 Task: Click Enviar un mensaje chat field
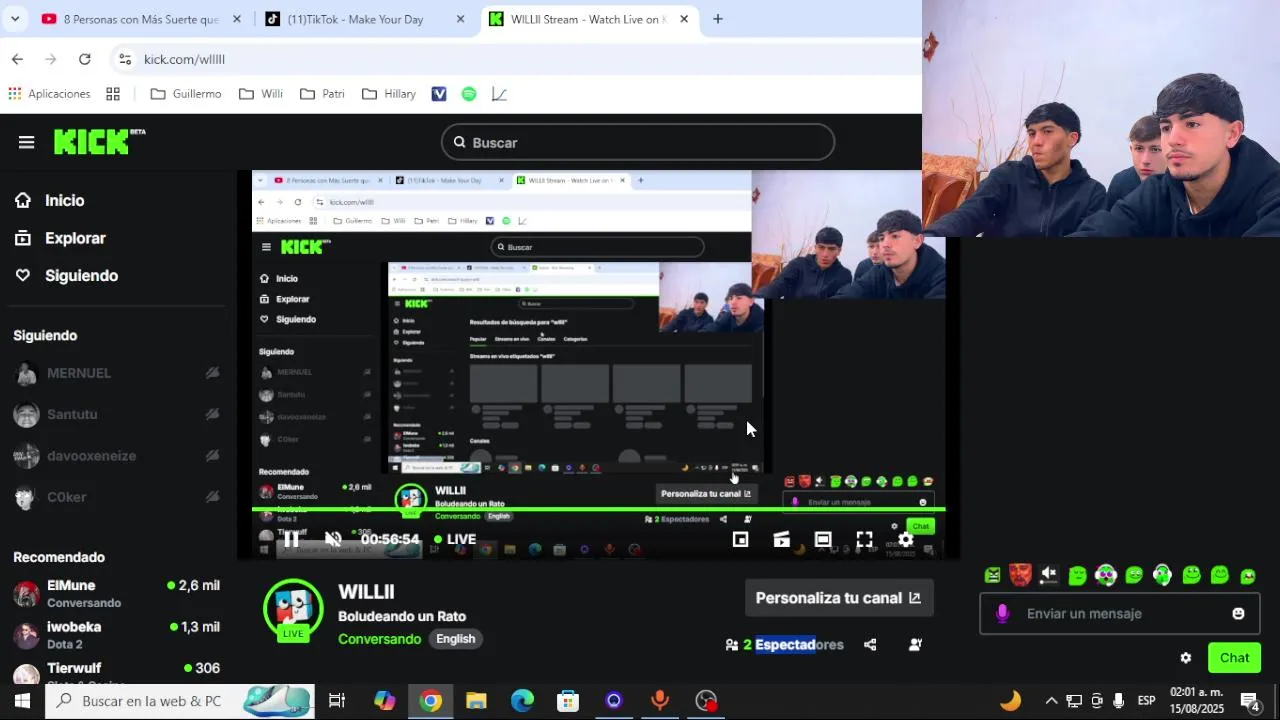point(1120,614)
